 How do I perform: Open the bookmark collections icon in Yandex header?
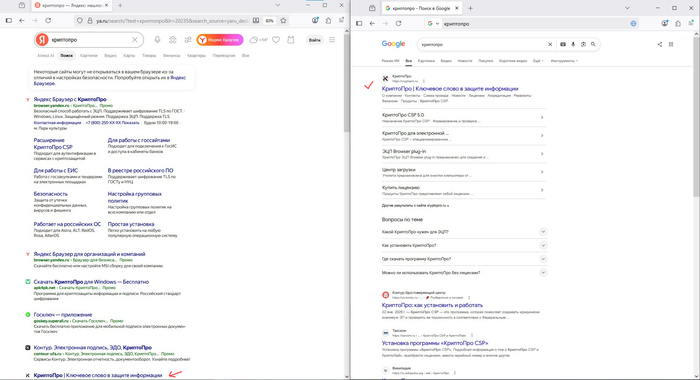291,40
